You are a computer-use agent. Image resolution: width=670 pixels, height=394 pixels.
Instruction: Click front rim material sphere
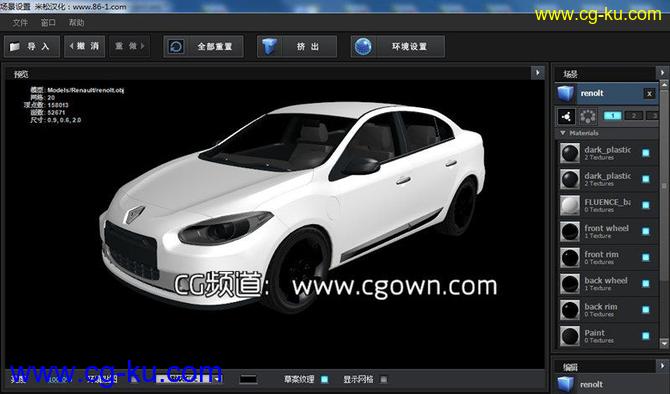[x=570, y=258]
